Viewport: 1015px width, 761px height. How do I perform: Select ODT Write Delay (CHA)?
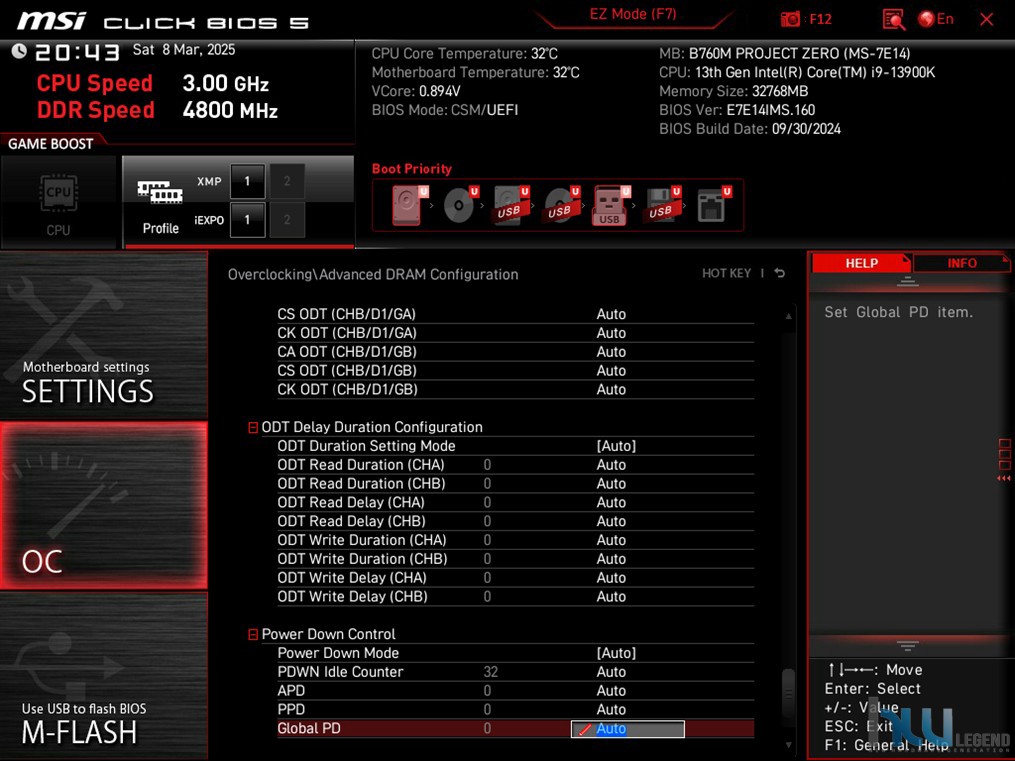[x=515, y=577]
